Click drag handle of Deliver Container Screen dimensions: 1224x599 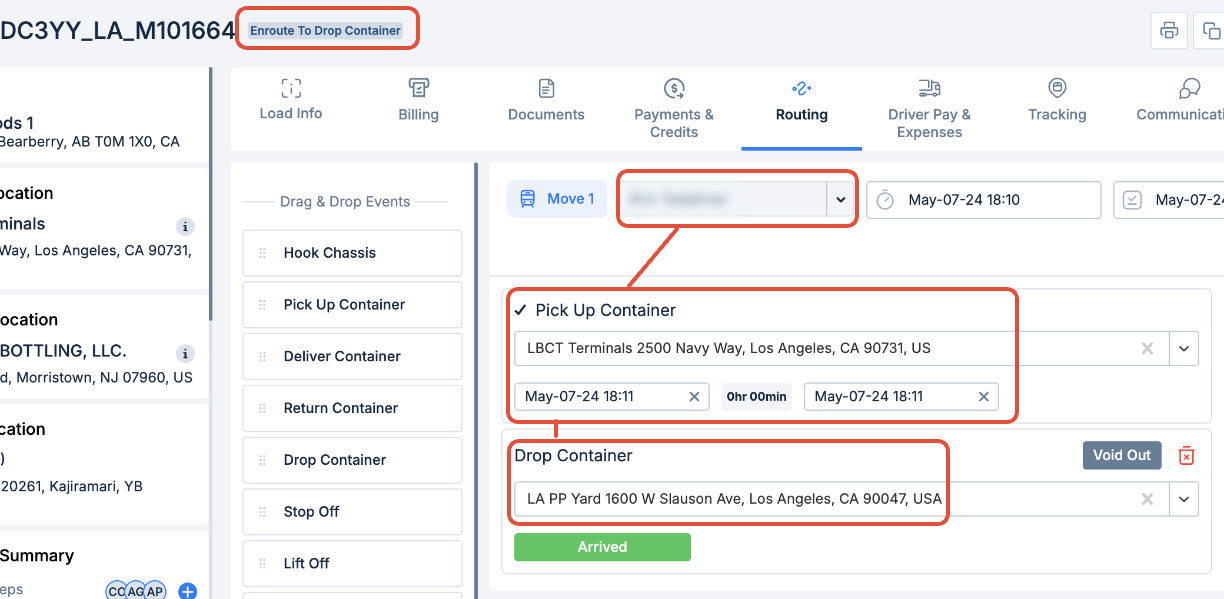263,357
